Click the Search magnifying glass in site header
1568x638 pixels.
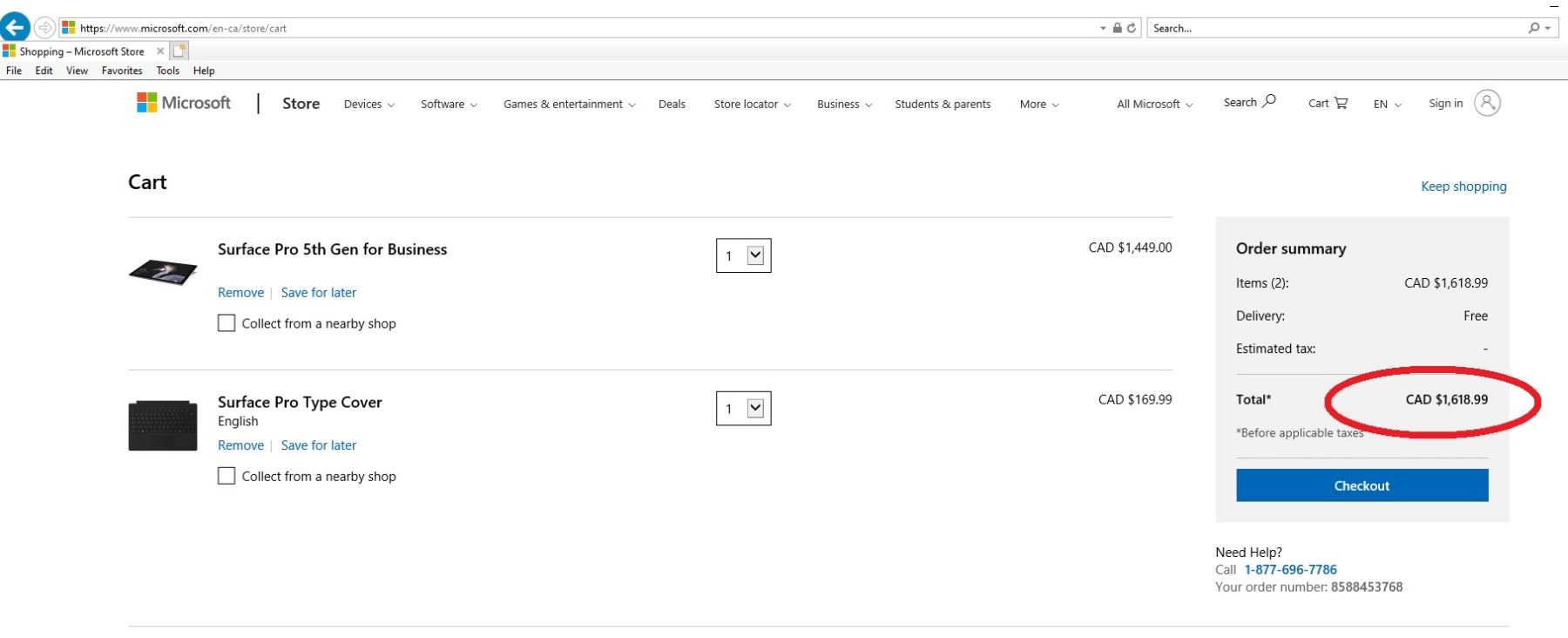coord(1269,101)
